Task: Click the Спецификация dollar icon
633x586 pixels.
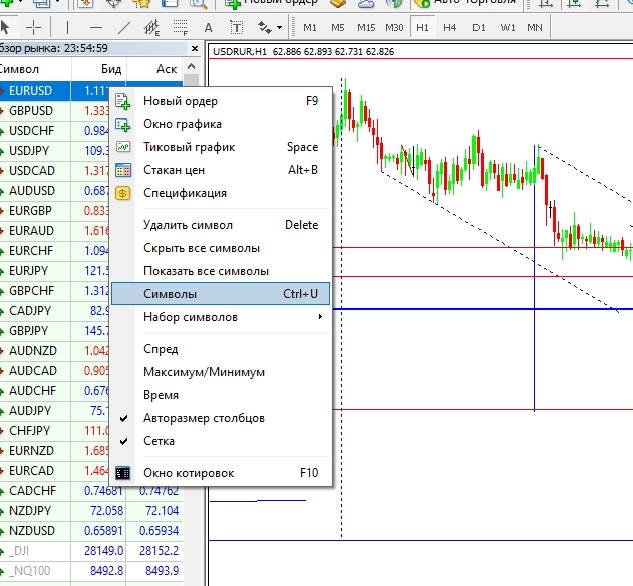Action: [x=122, y=193]
